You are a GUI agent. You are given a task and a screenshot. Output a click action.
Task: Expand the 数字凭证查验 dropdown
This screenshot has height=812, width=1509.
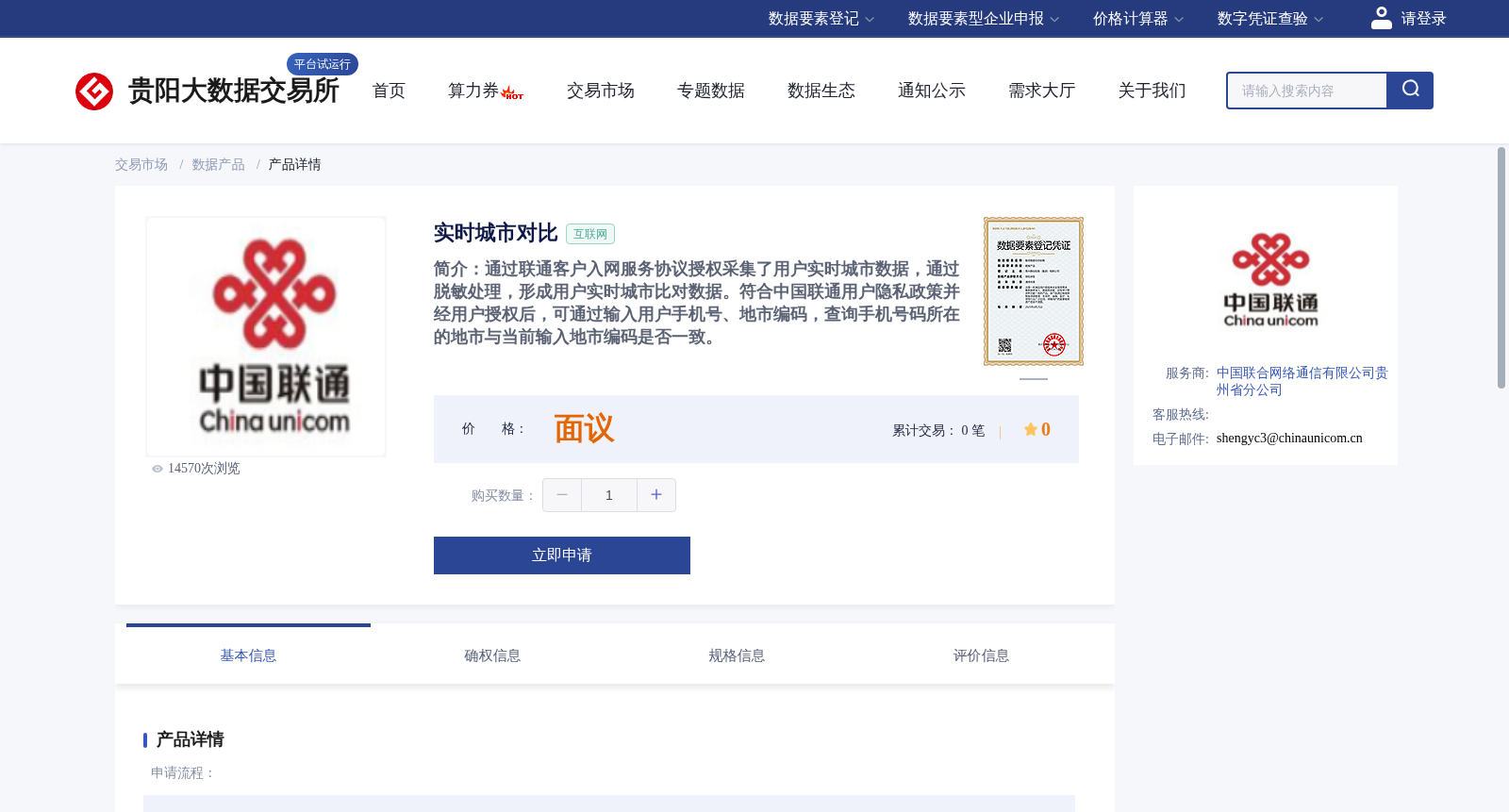1270,19
